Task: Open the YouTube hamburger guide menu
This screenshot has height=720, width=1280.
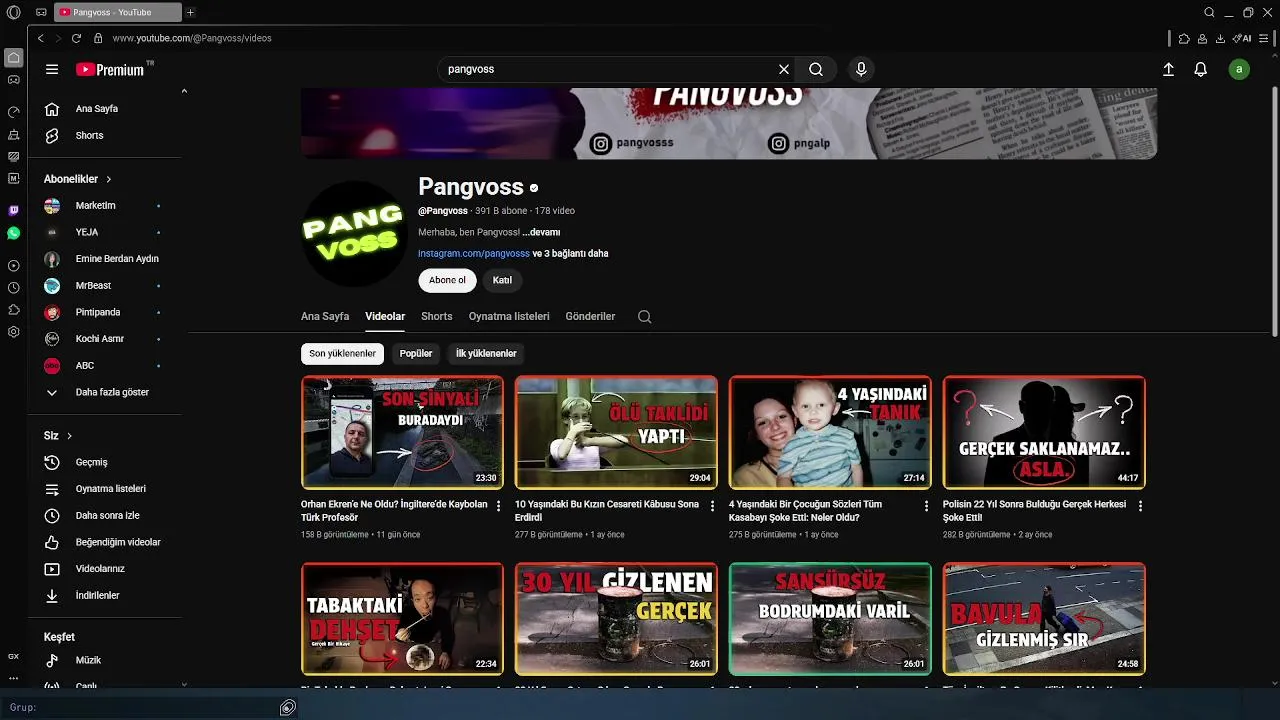Action: (x=52, y=69)
